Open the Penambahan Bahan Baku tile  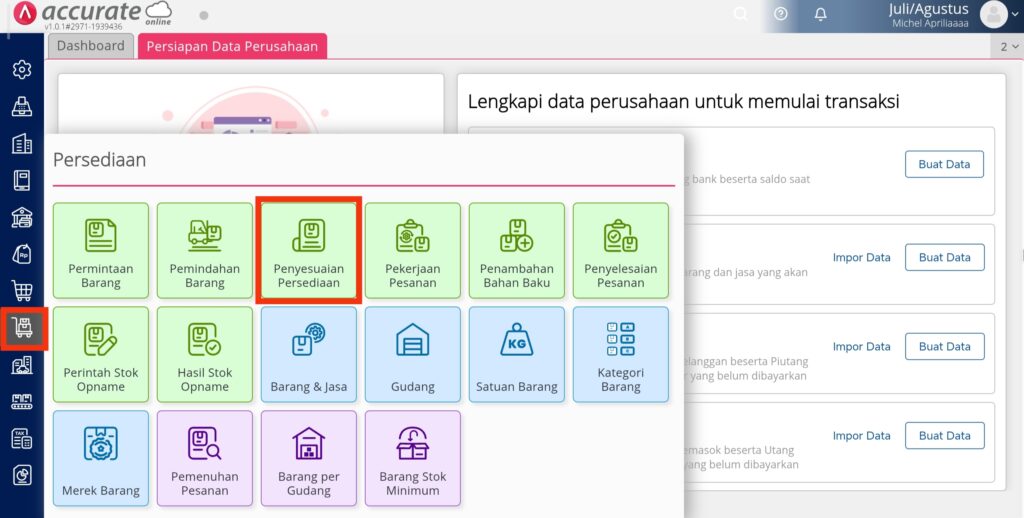click(517, 250)
